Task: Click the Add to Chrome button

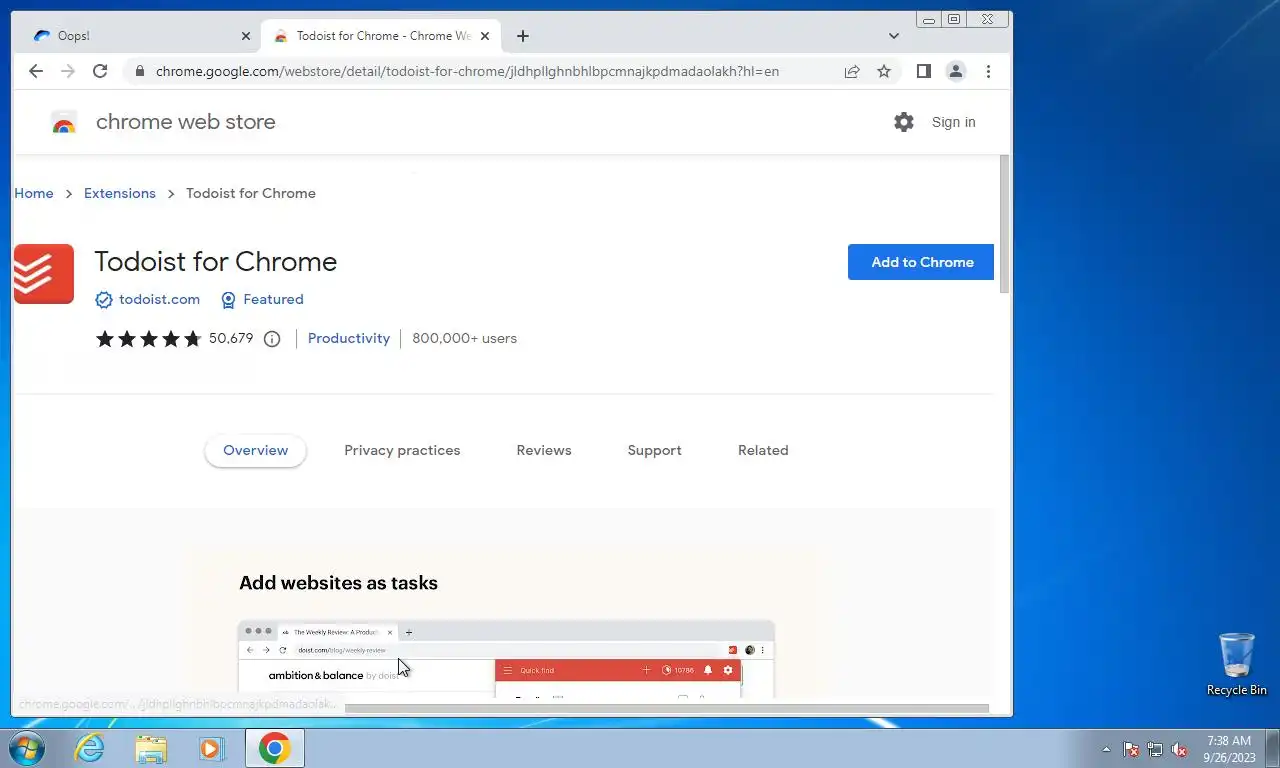Action: click(921, 262)
